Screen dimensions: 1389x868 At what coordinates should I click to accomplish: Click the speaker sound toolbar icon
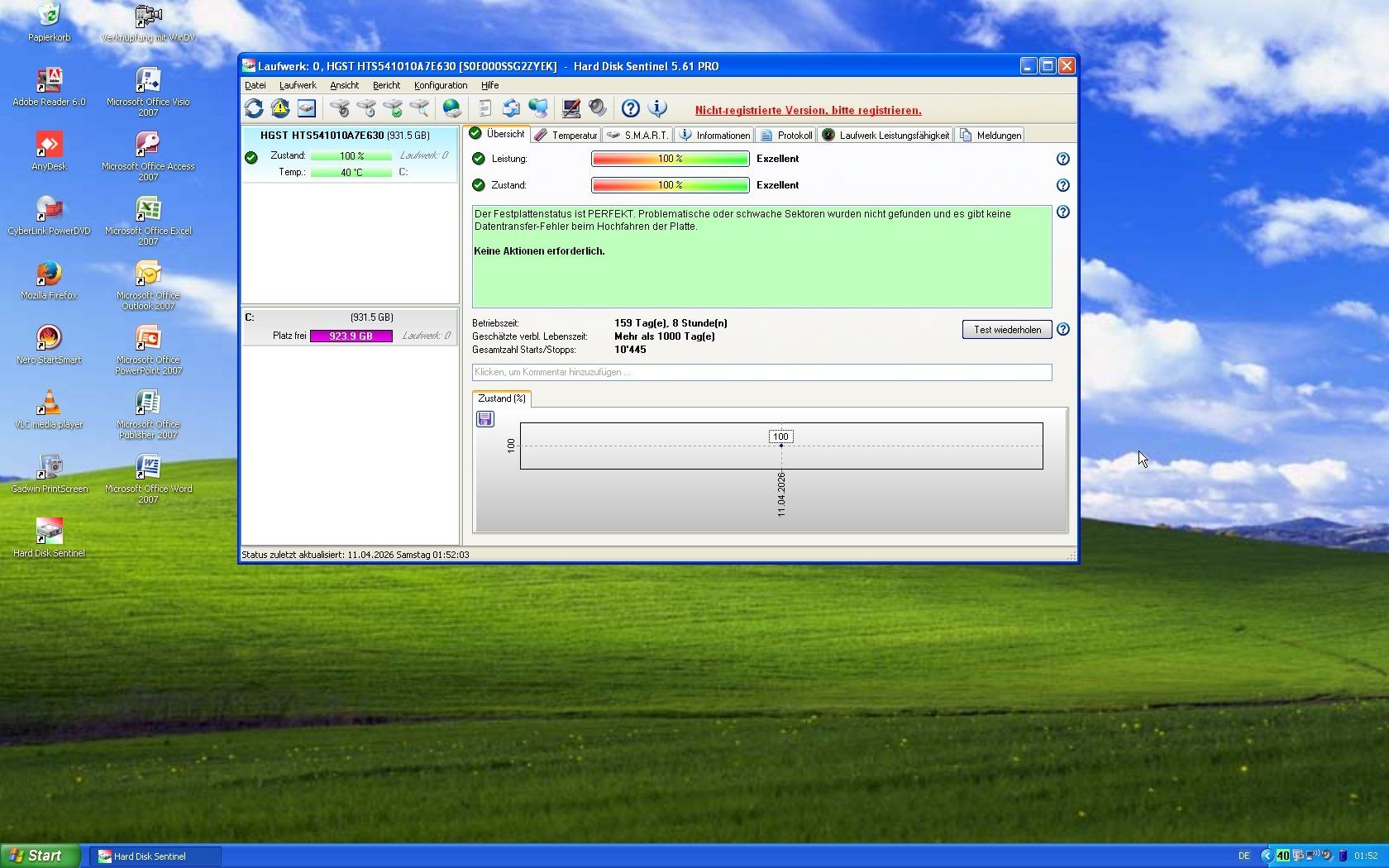point(598,108)
